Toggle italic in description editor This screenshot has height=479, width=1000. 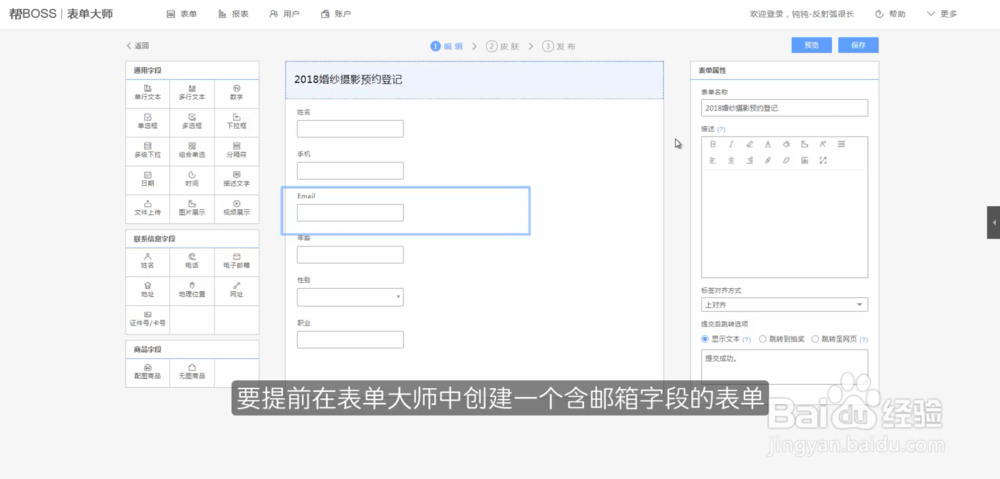(x=732, y=144)
